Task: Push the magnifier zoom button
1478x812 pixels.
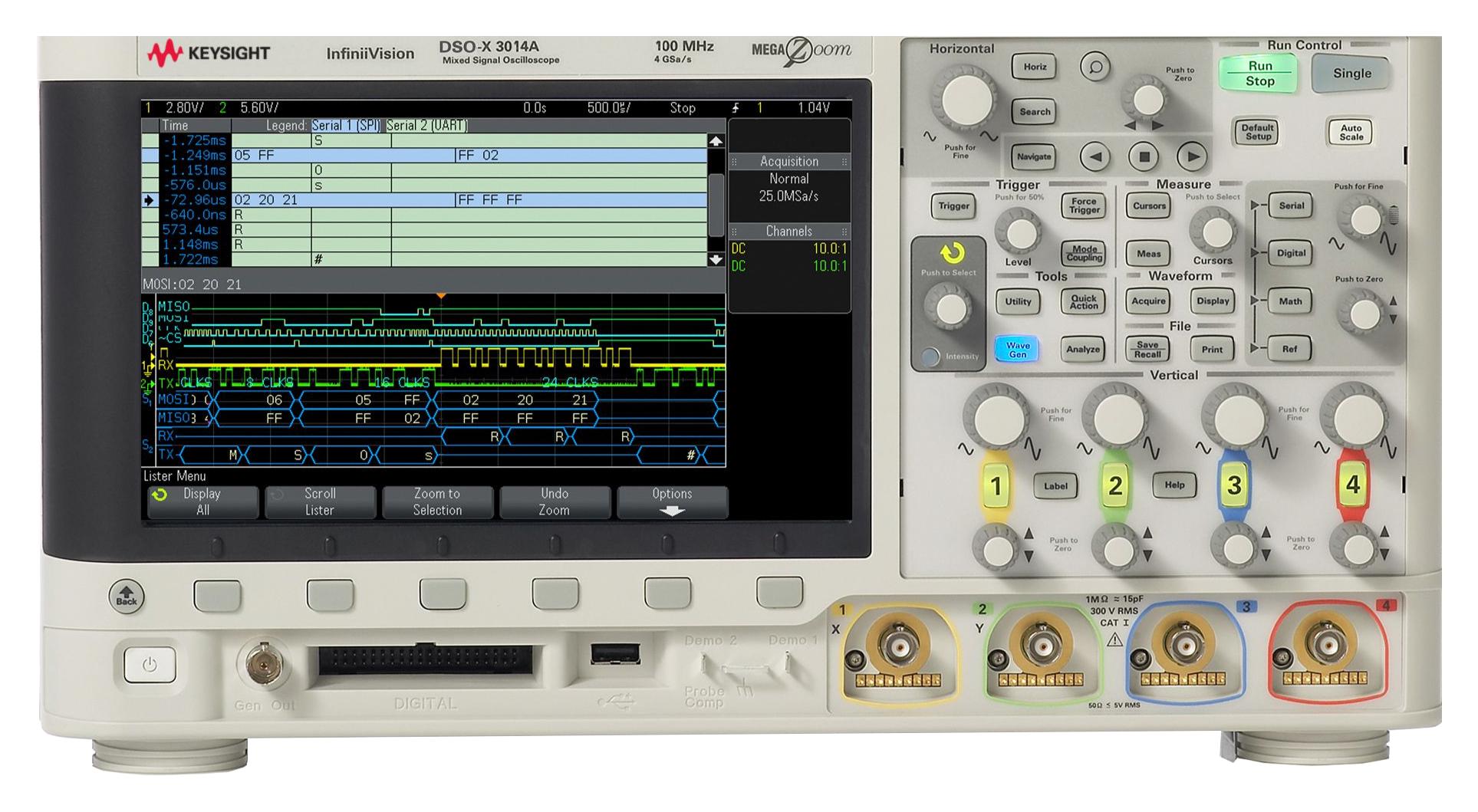Action: click(1095, 67)
